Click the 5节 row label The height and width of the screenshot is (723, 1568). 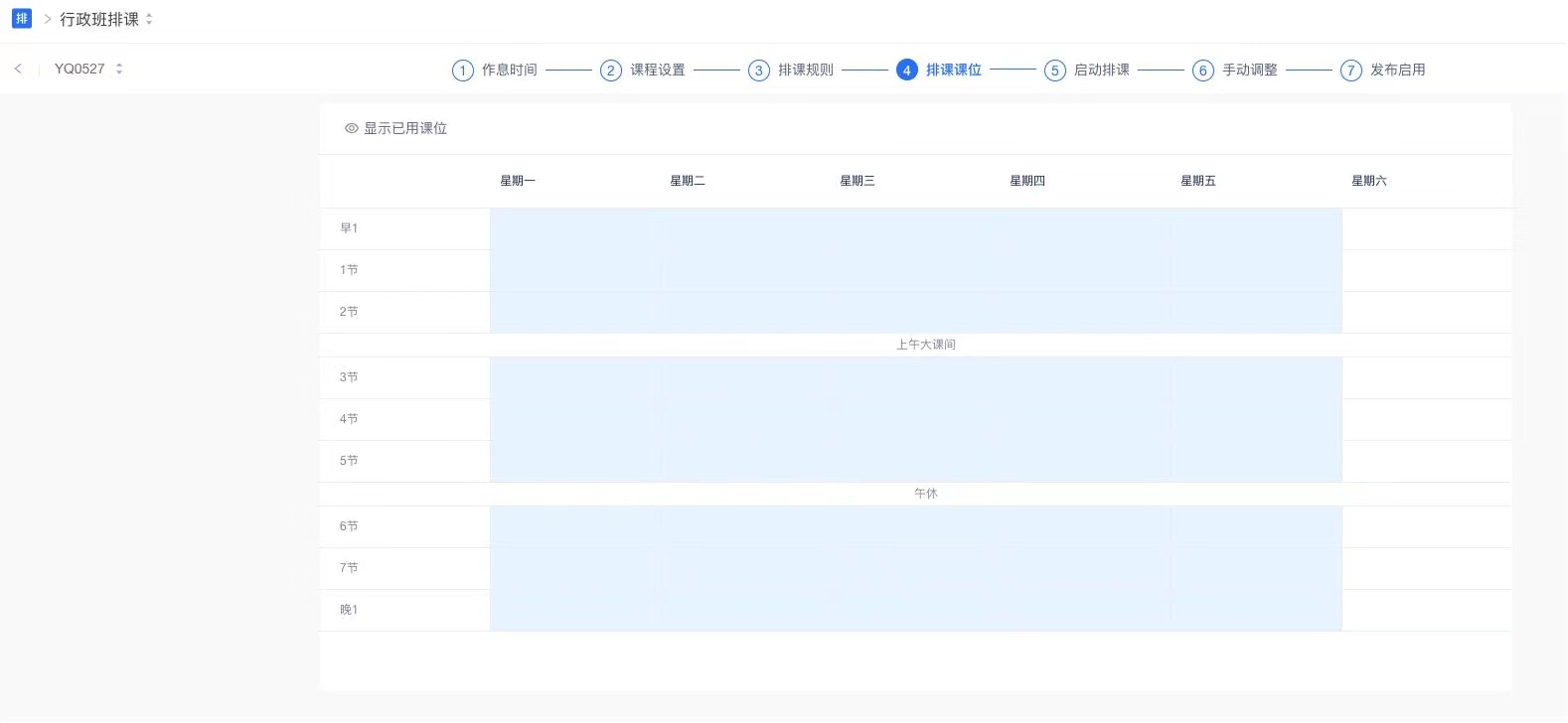pos(349,461)
